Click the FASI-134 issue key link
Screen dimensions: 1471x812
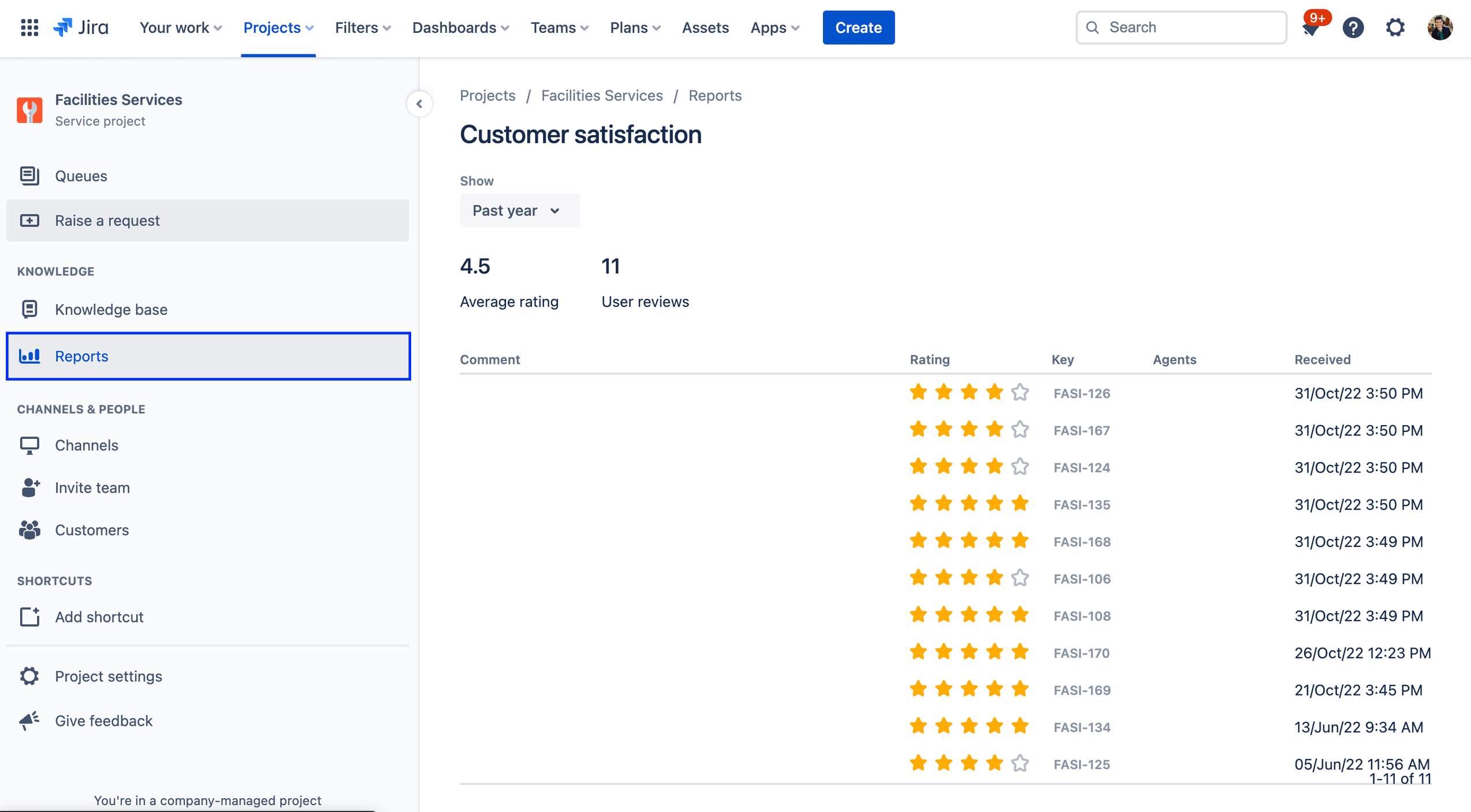pyautogui.click(x=1083, y=726)
